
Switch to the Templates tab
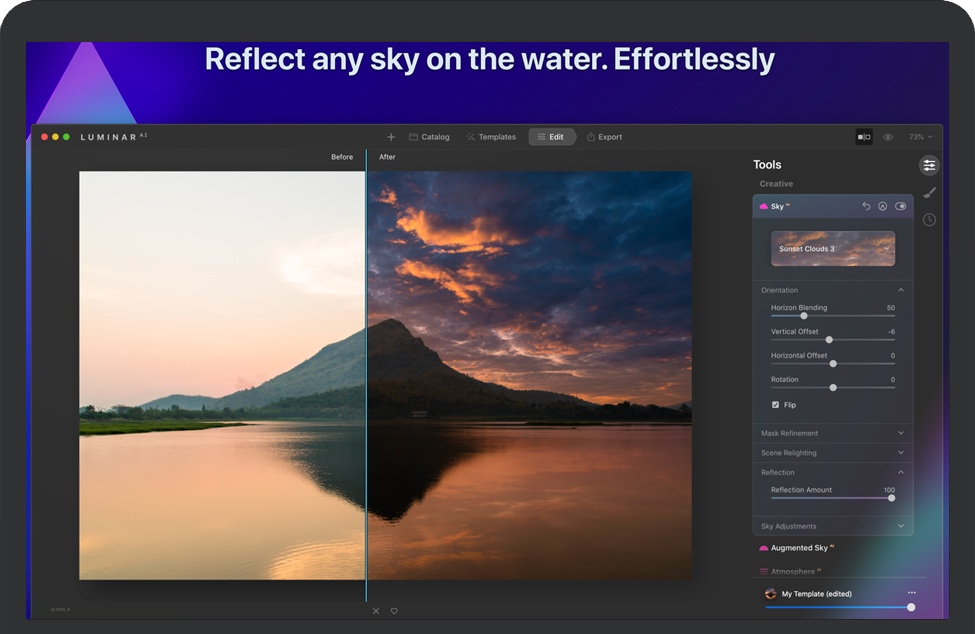point(491,137)
